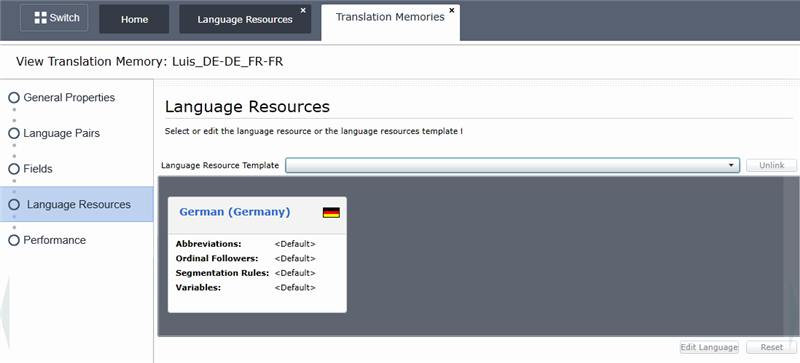Select the Segmentation Rules default value
Viewport: 800px width, 363px height.
coord(295,273)
